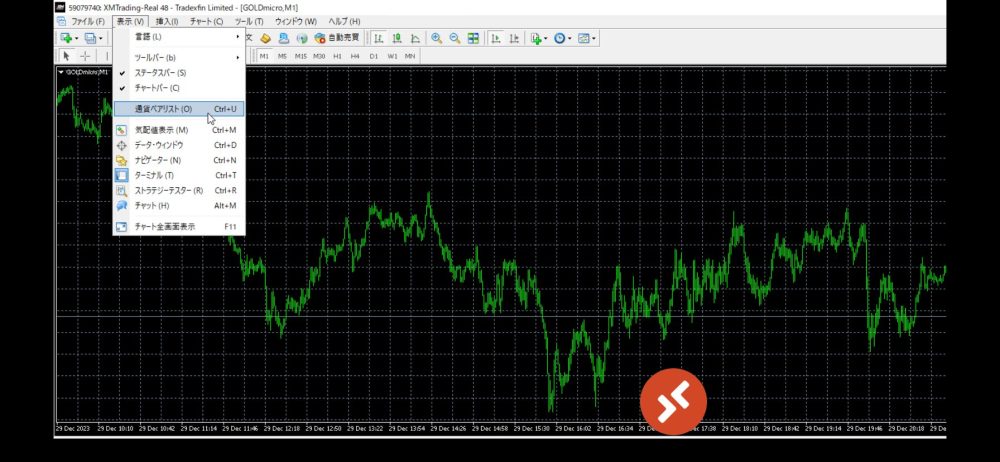Zoom out on the chart
Screen dimensions: 1000x462
click(455, 38)
